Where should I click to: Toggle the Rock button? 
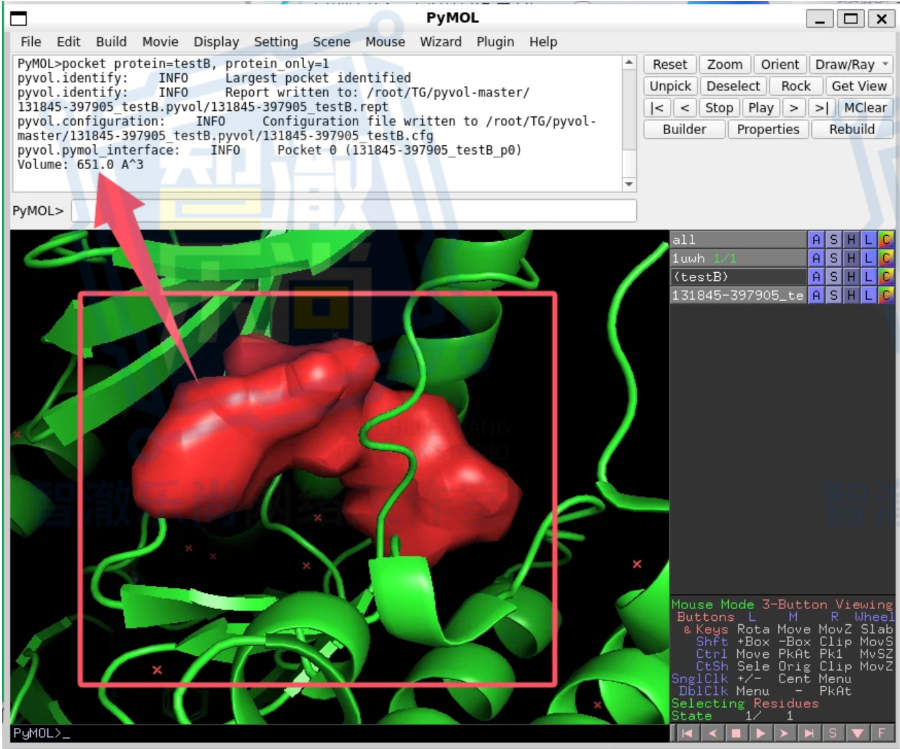click(796, 86)
